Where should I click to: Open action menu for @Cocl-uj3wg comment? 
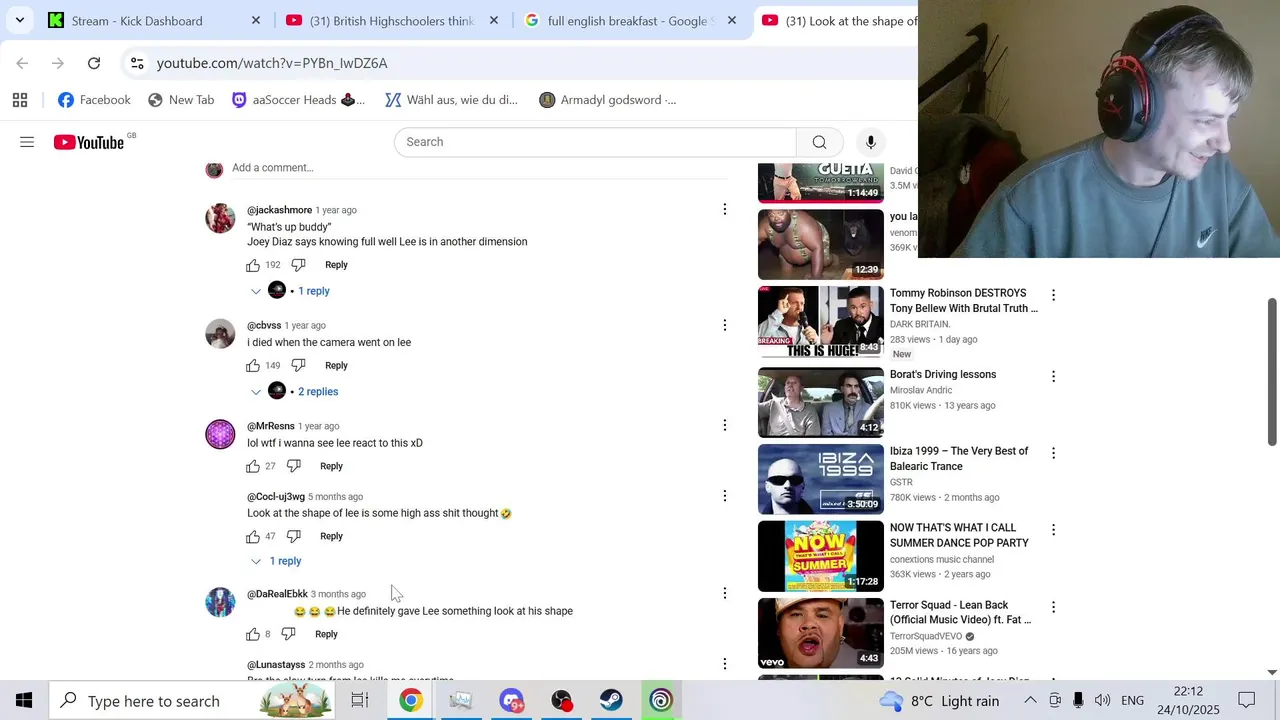tap(725, 496)
